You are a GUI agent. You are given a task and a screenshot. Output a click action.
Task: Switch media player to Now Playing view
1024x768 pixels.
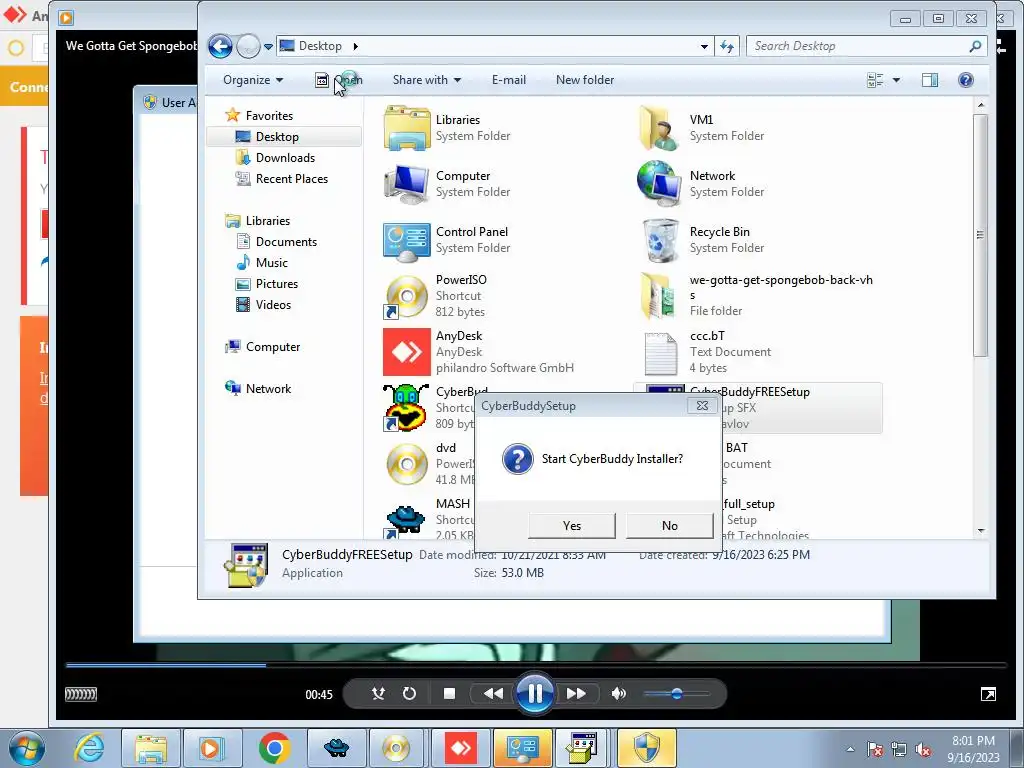988,694
